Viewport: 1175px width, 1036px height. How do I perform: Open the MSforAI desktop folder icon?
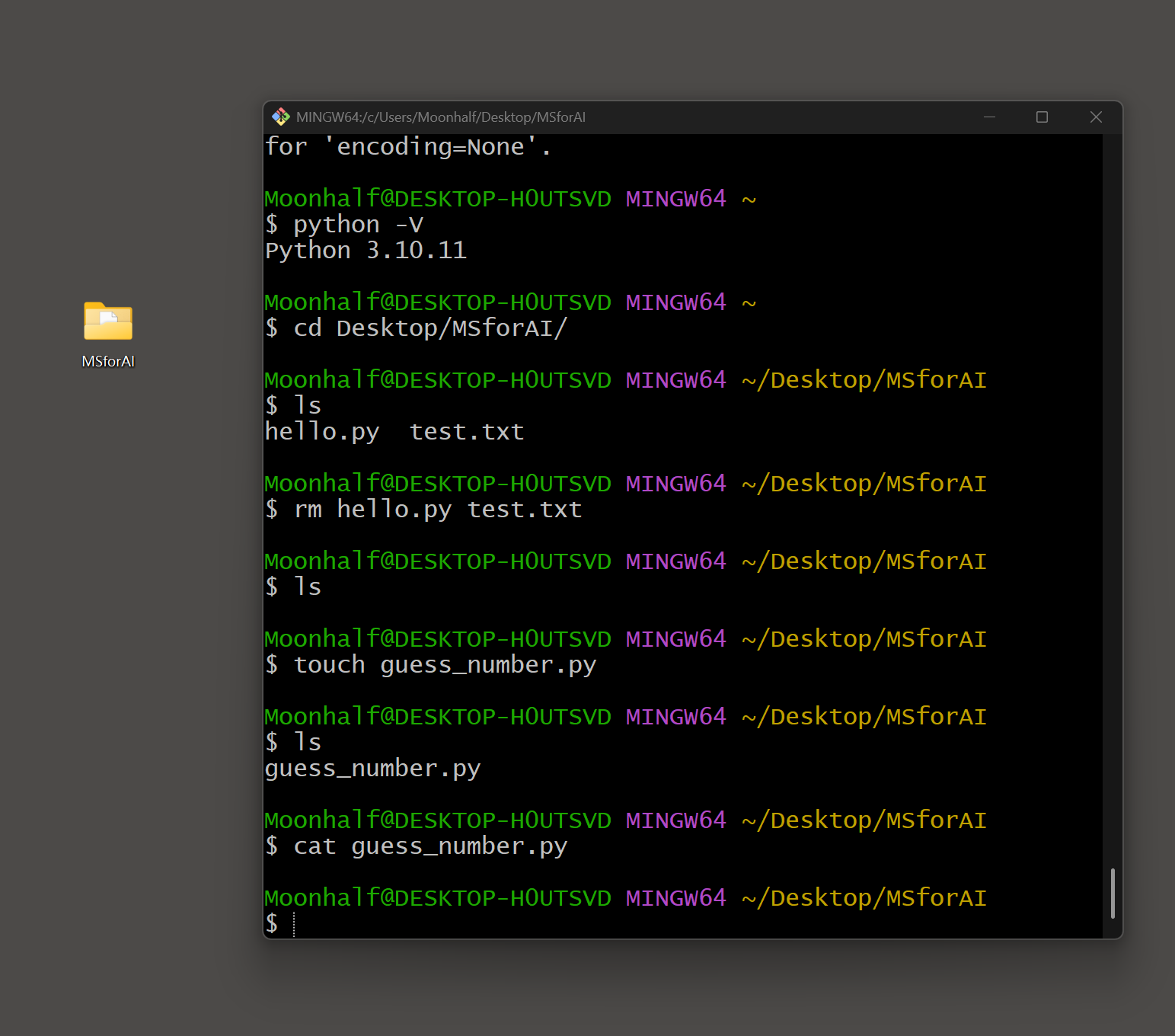coord(108,321)
